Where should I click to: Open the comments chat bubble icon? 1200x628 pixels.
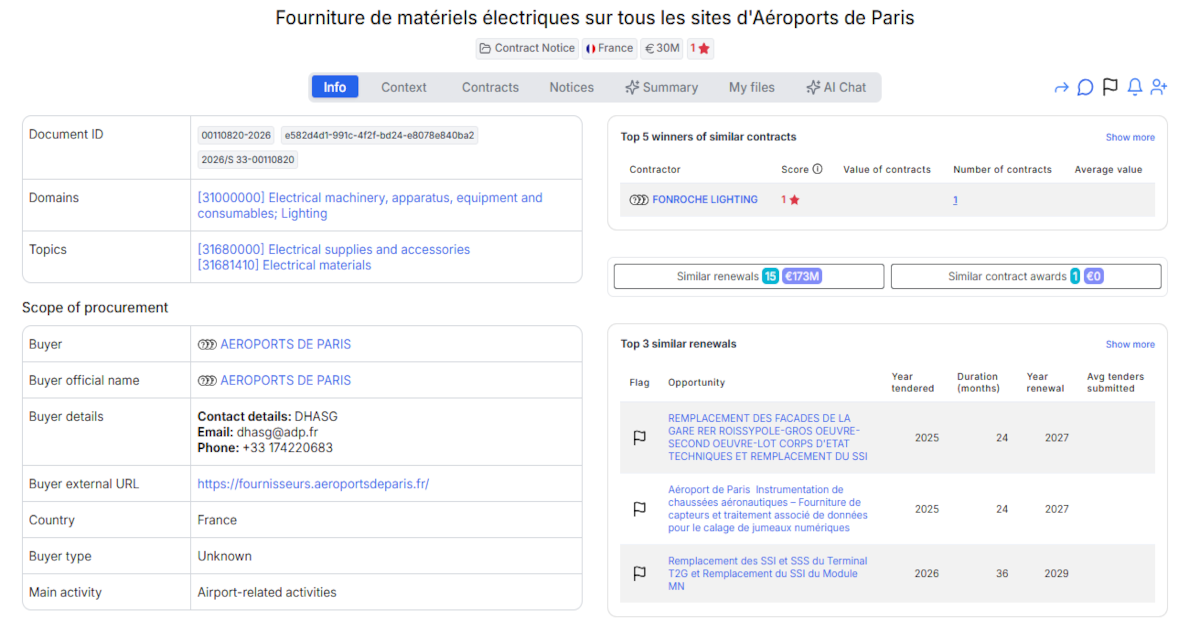(x=1085, y=87)
